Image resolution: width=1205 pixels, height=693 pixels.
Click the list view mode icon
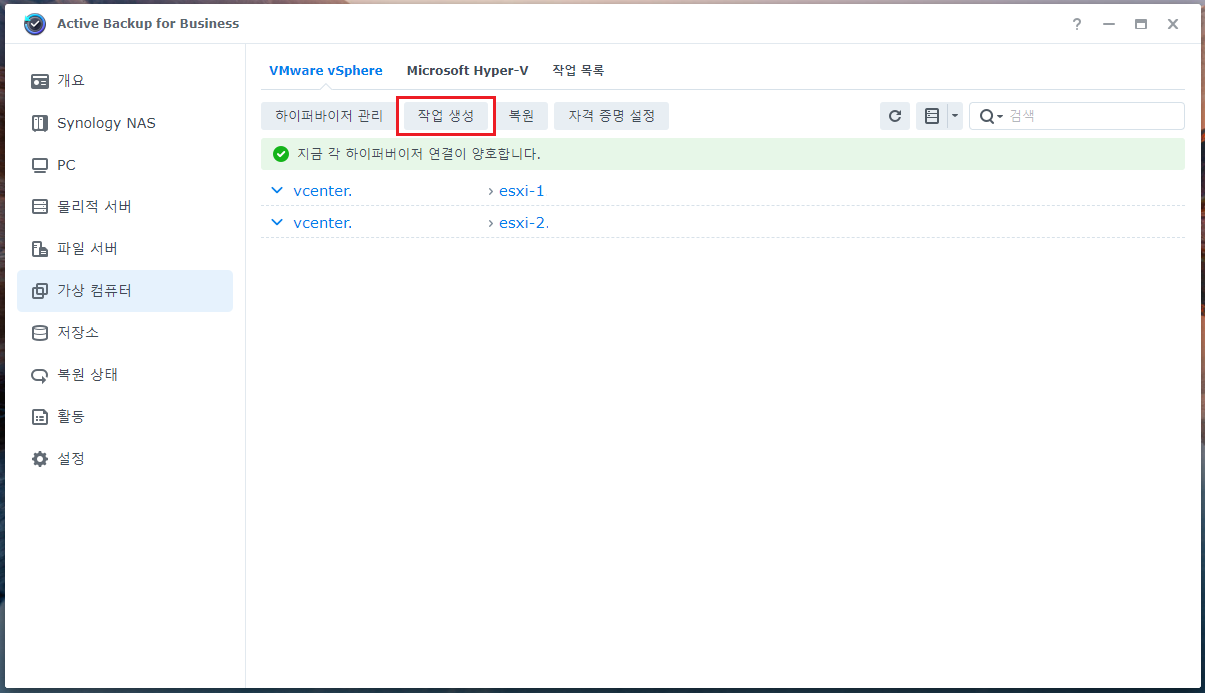(x=931, y=116)
